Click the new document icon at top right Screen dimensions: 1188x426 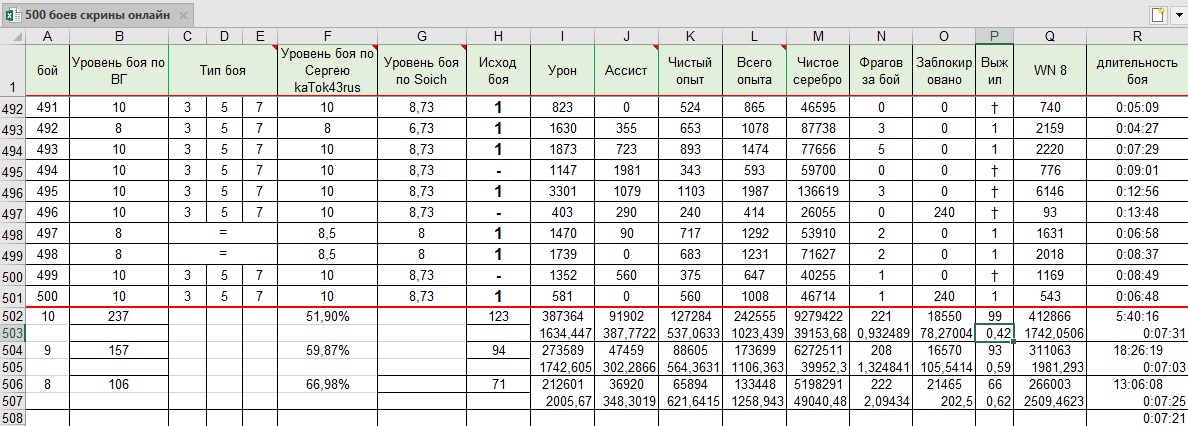(x=1158, y=15)
